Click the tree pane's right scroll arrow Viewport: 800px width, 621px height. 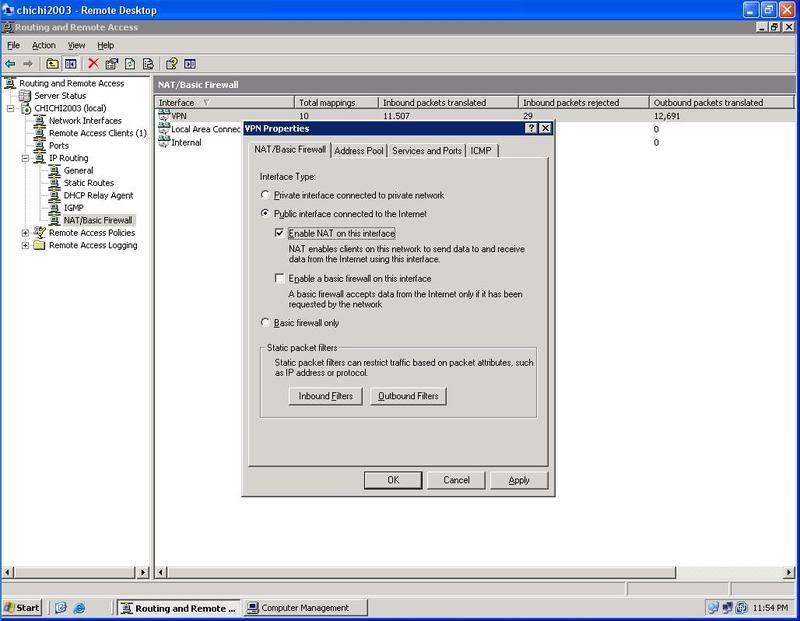[x=143, y=573]
